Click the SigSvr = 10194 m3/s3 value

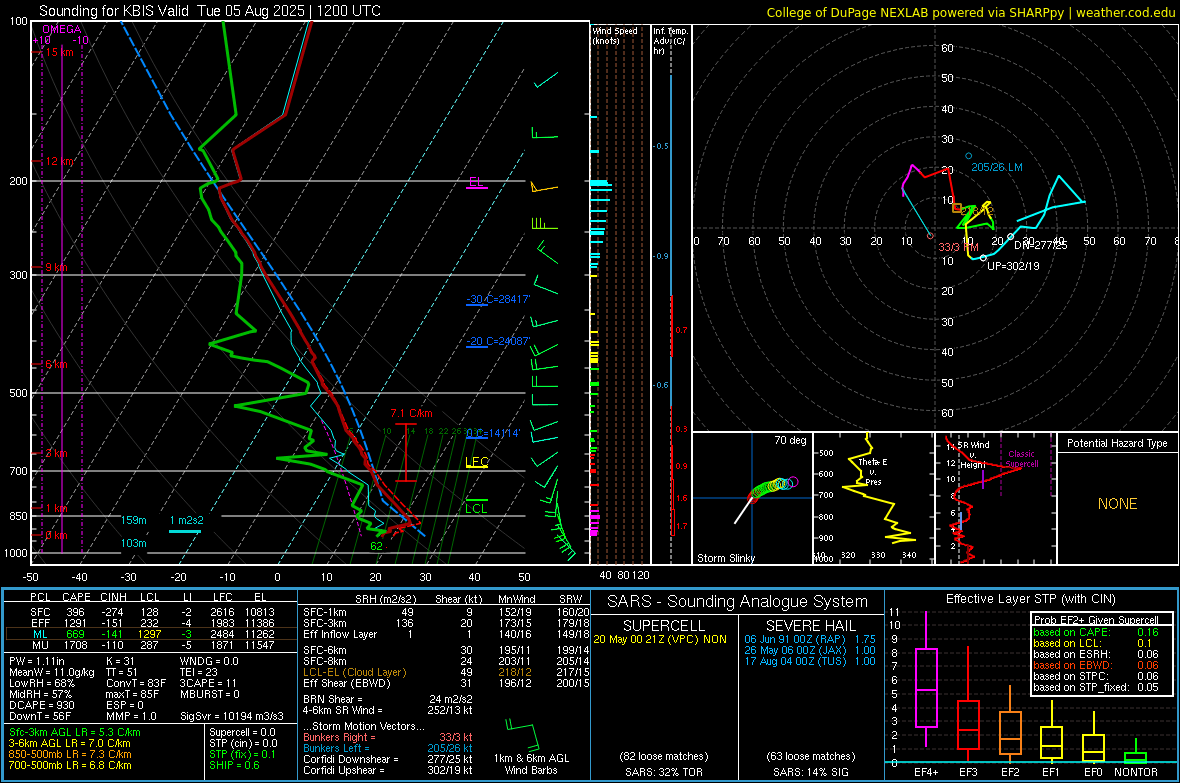232,716
